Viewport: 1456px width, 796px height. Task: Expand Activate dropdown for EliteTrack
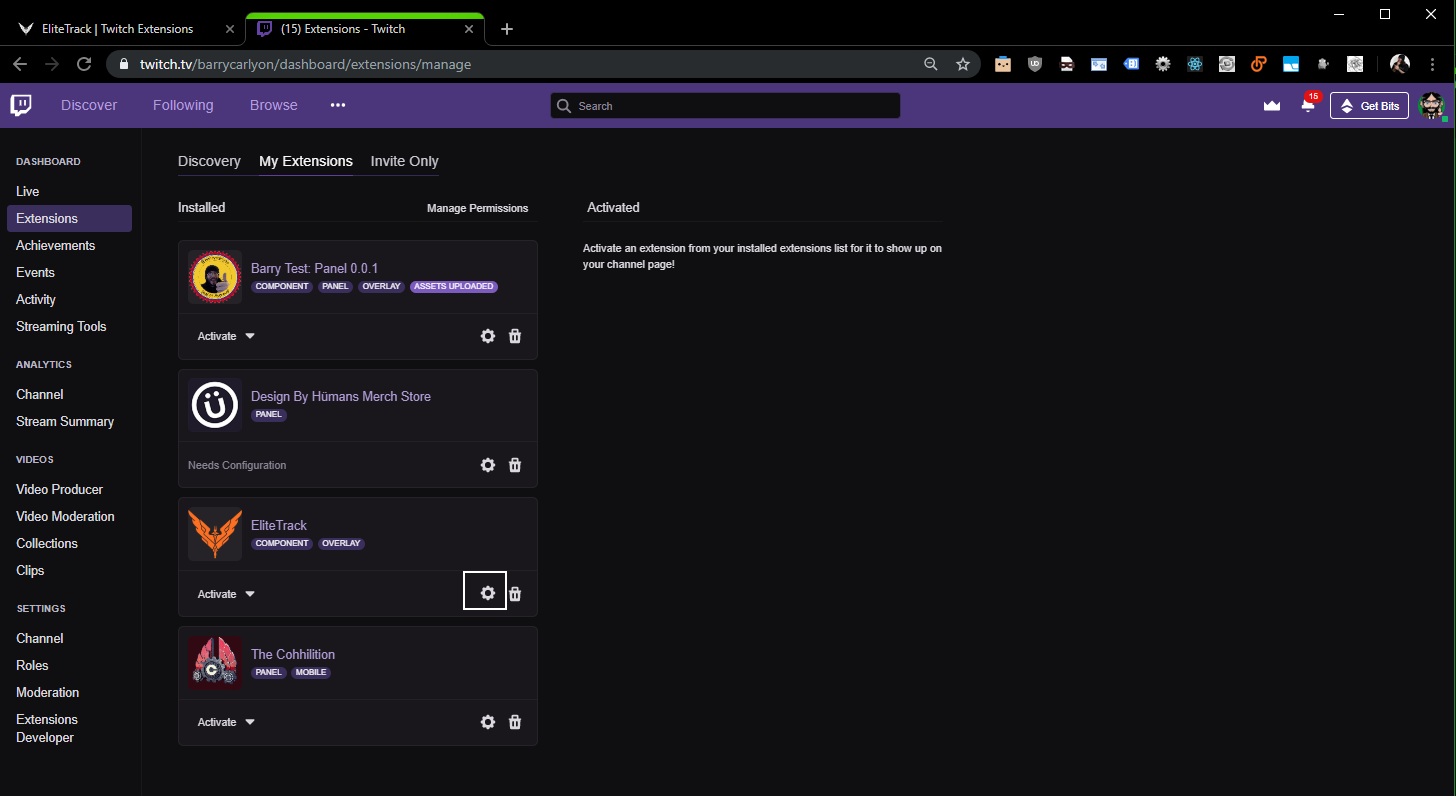tap(227, 594)
